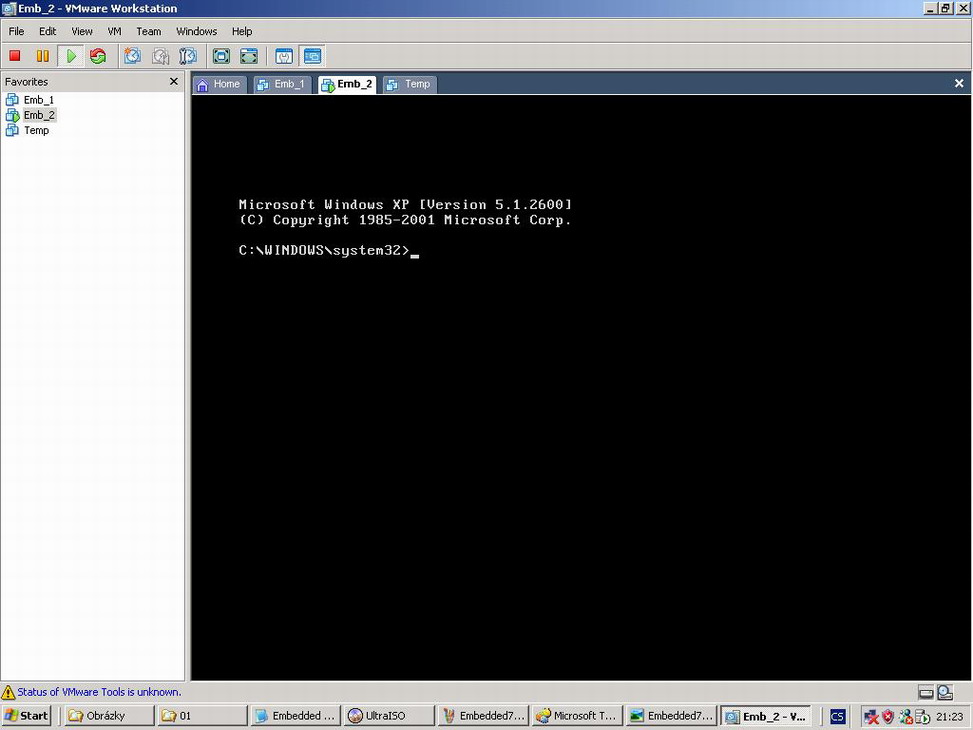973x730 pixels.
Task: Switch to the Temp tab
Action: (x=410, y=84)
